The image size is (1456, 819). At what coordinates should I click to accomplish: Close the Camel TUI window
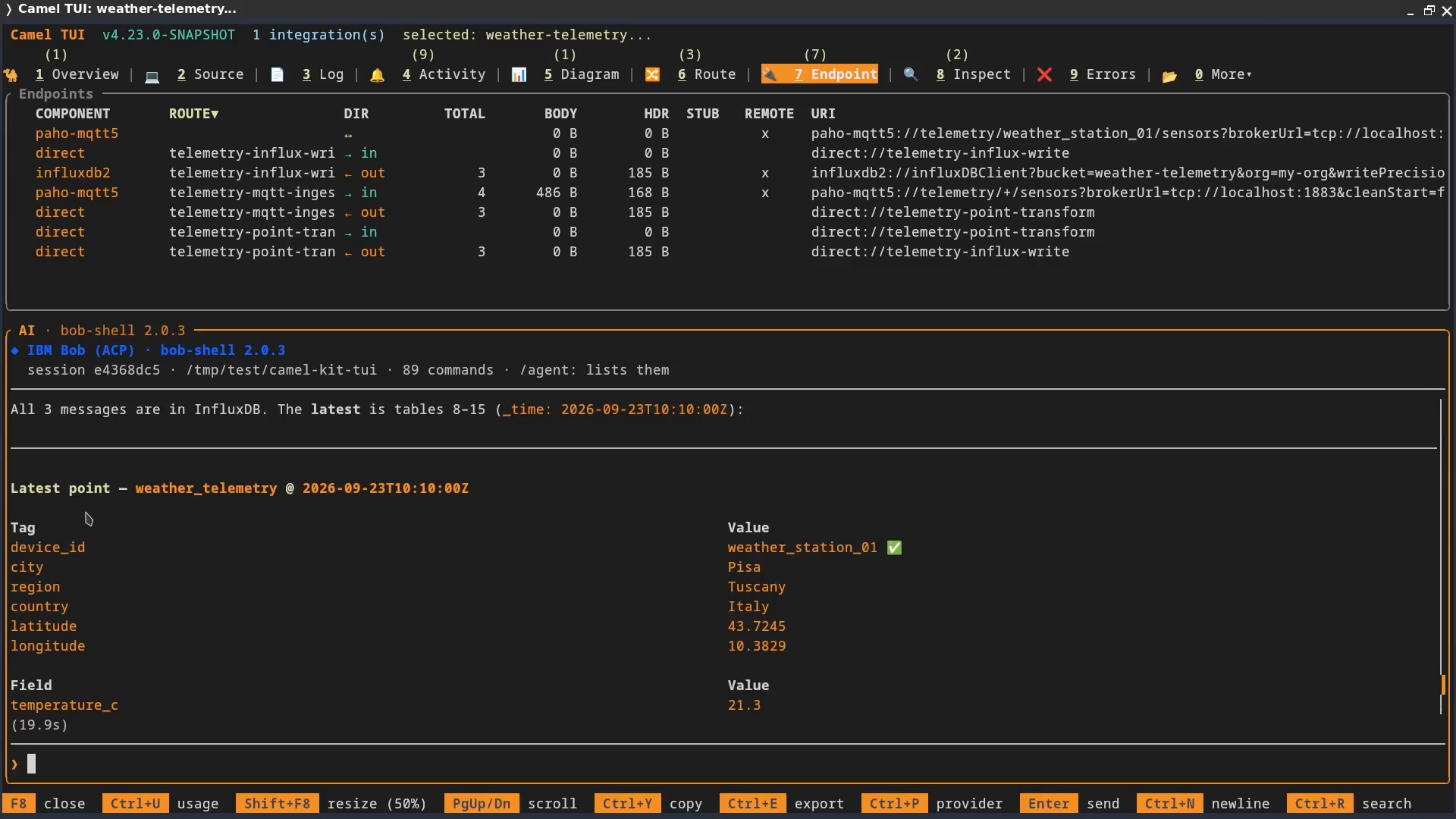1446,10
